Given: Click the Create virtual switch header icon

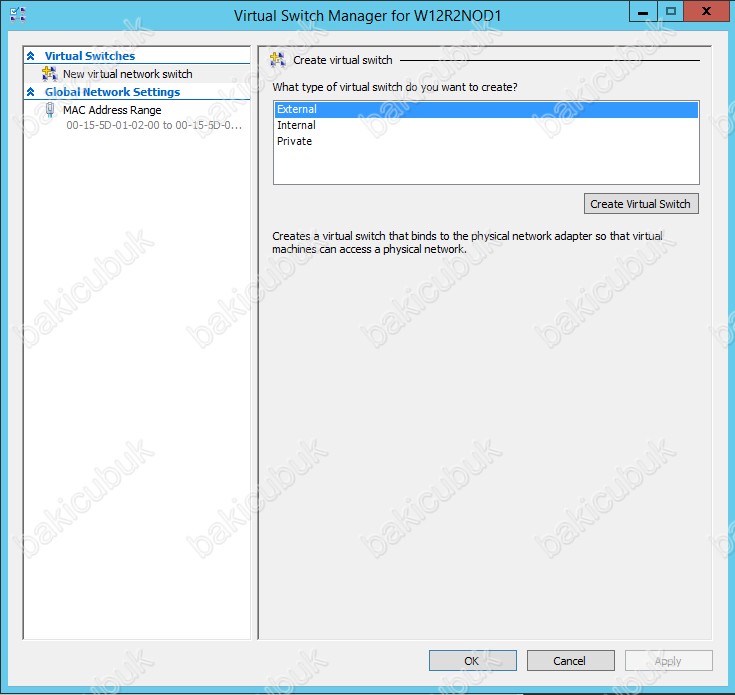Looking at the screenshot, I should coord(278,60).
